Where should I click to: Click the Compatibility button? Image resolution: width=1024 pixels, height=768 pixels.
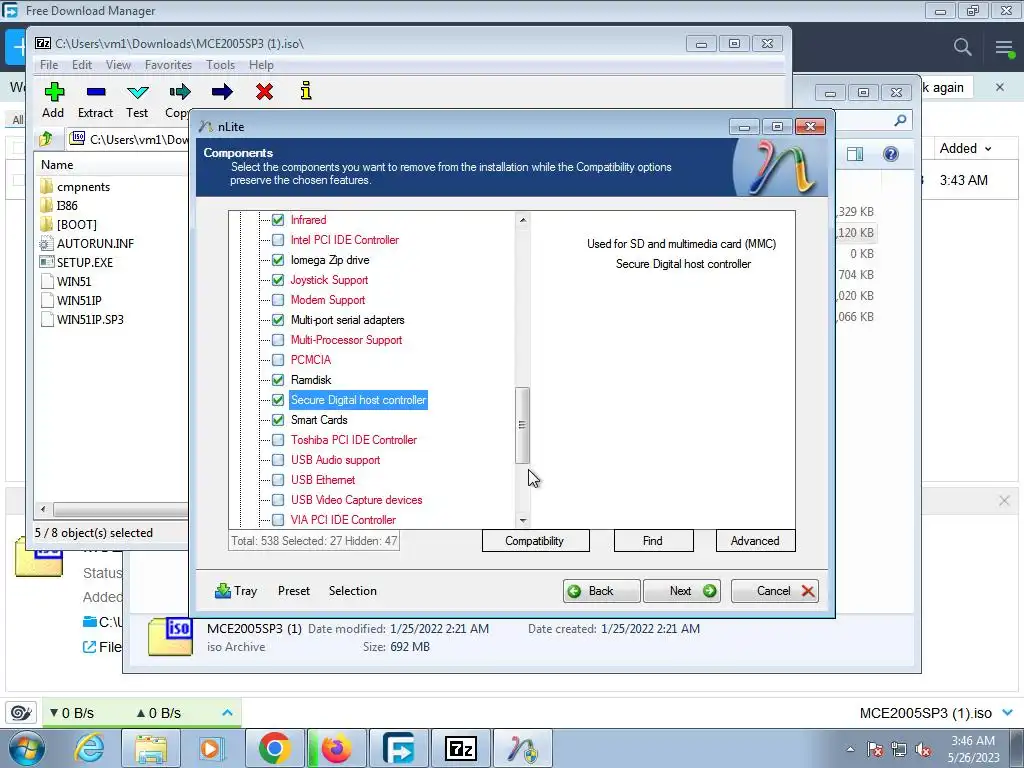coord(535,541)
